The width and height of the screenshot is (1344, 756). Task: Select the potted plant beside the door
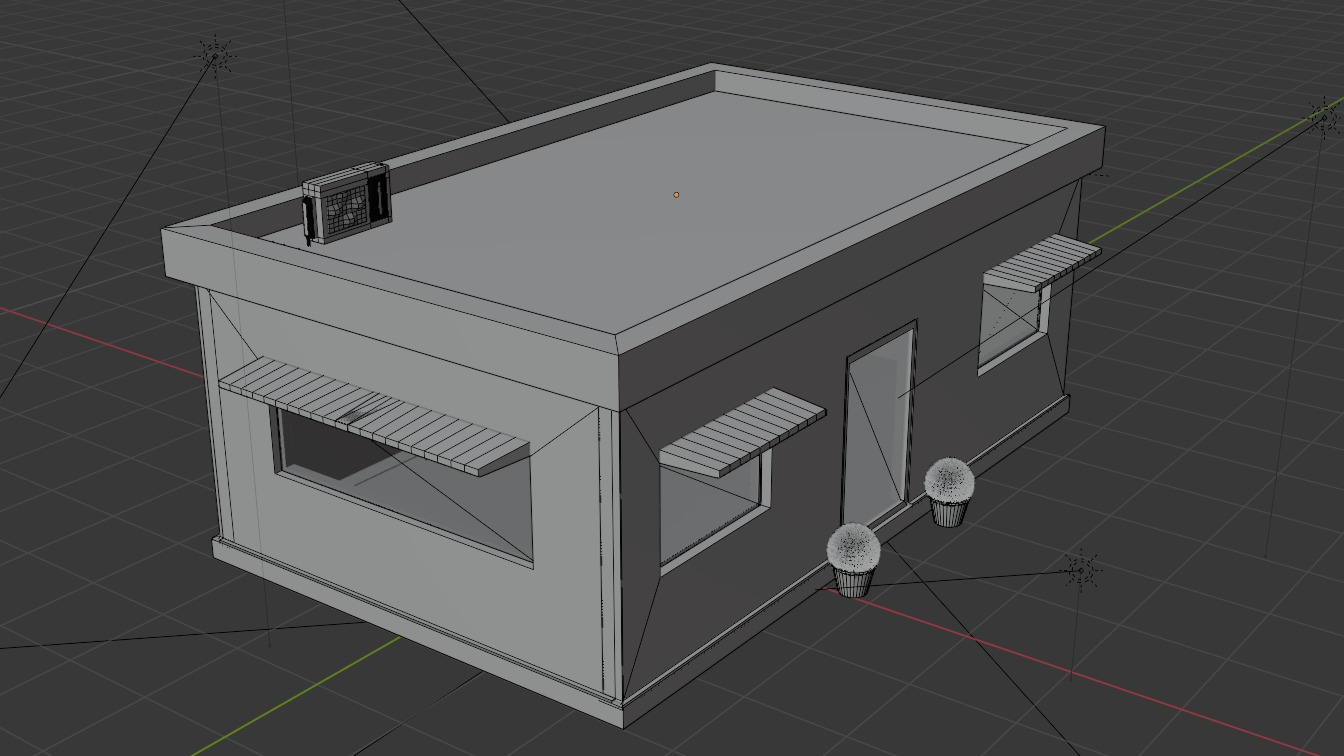pos(949,492)
